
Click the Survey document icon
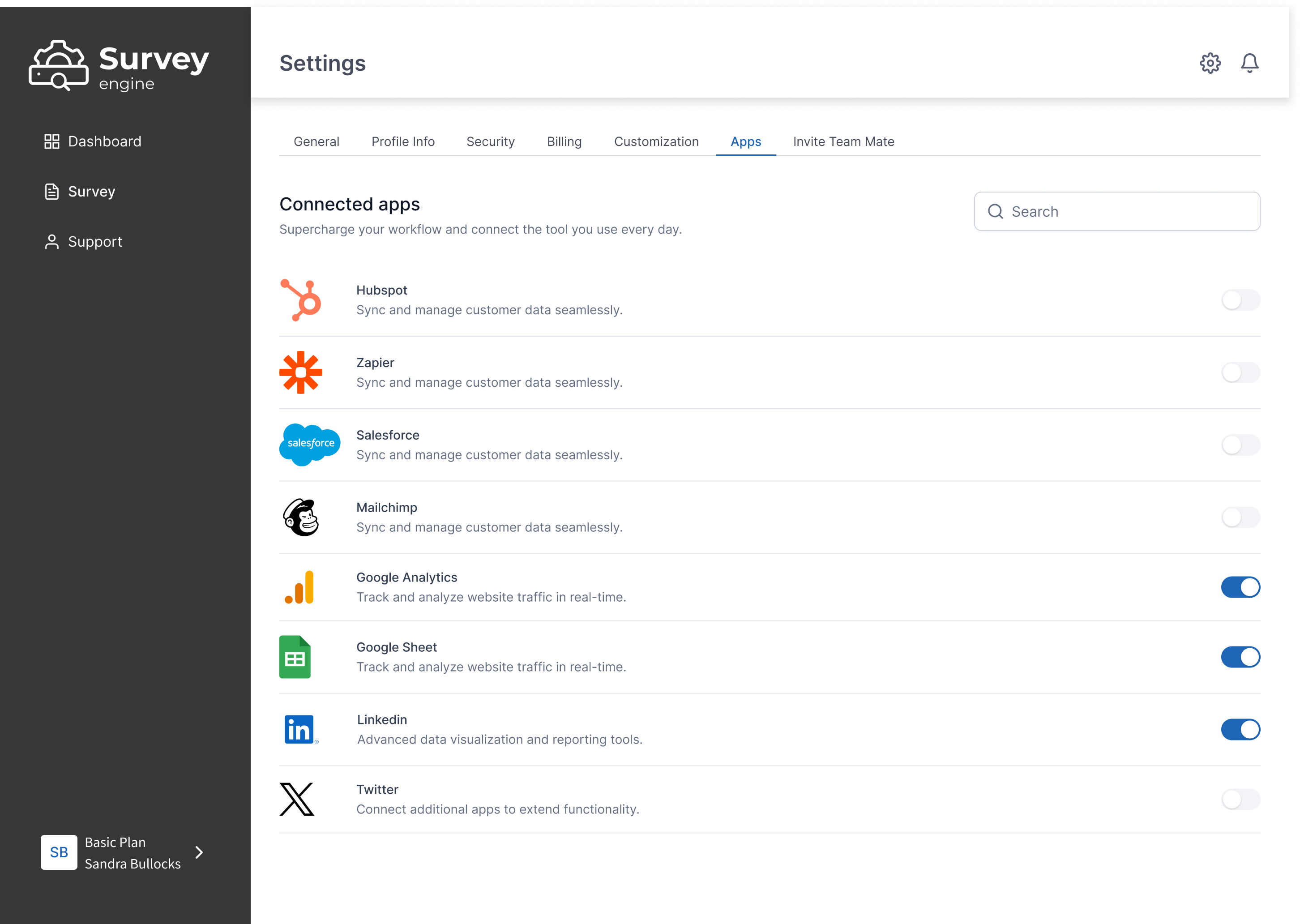click(x=52, y=192)
